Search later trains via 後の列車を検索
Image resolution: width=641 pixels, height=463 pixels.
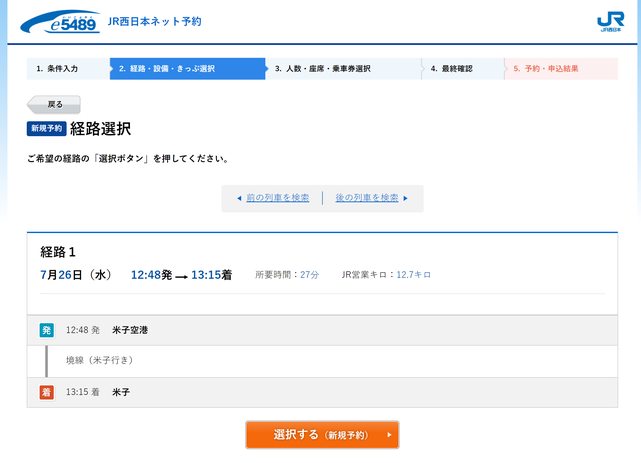click(x=367, y=198)
